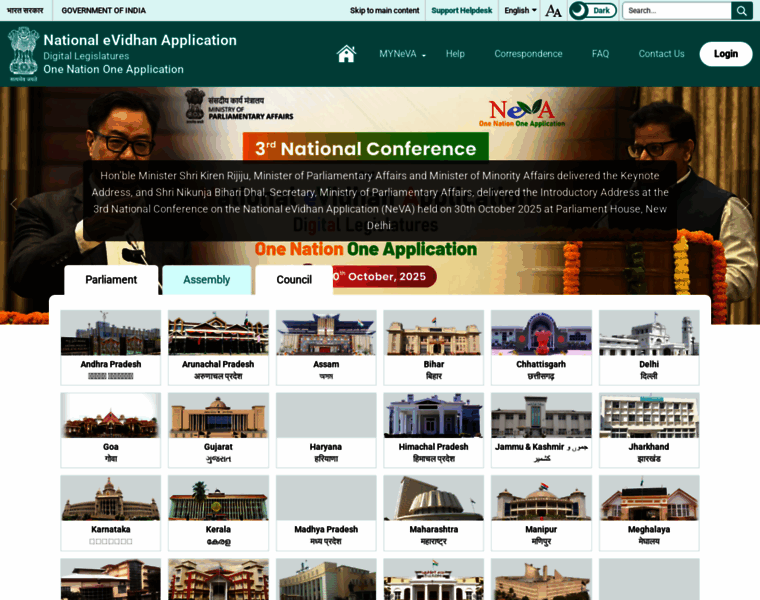Image resolution: width=760 pixels, height=600 pixels.
Task: Click the search magnifier icon
Action: [x=741, y=11]
